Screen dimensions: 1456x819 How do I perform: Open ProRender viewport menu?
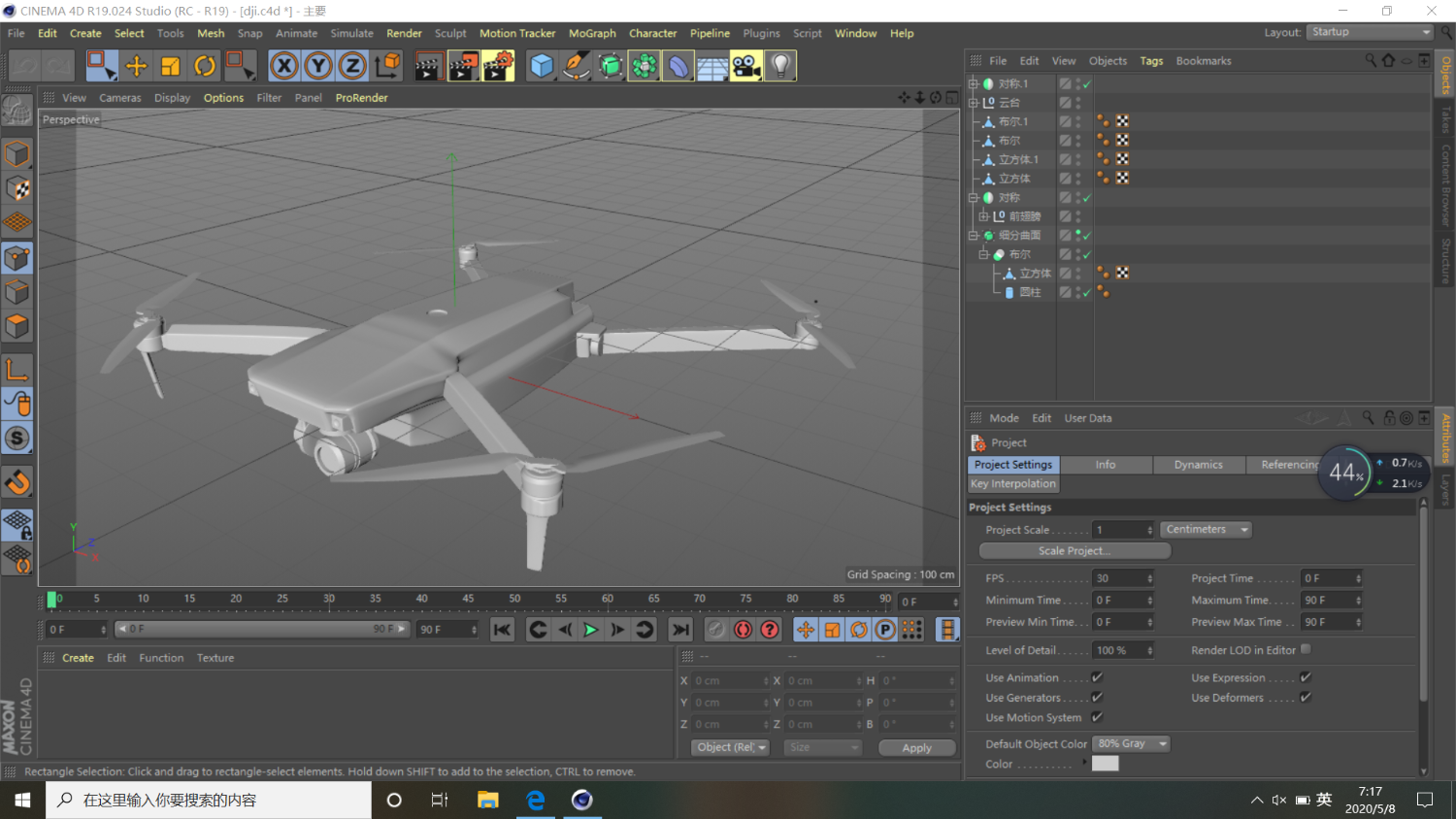point(361,98)
